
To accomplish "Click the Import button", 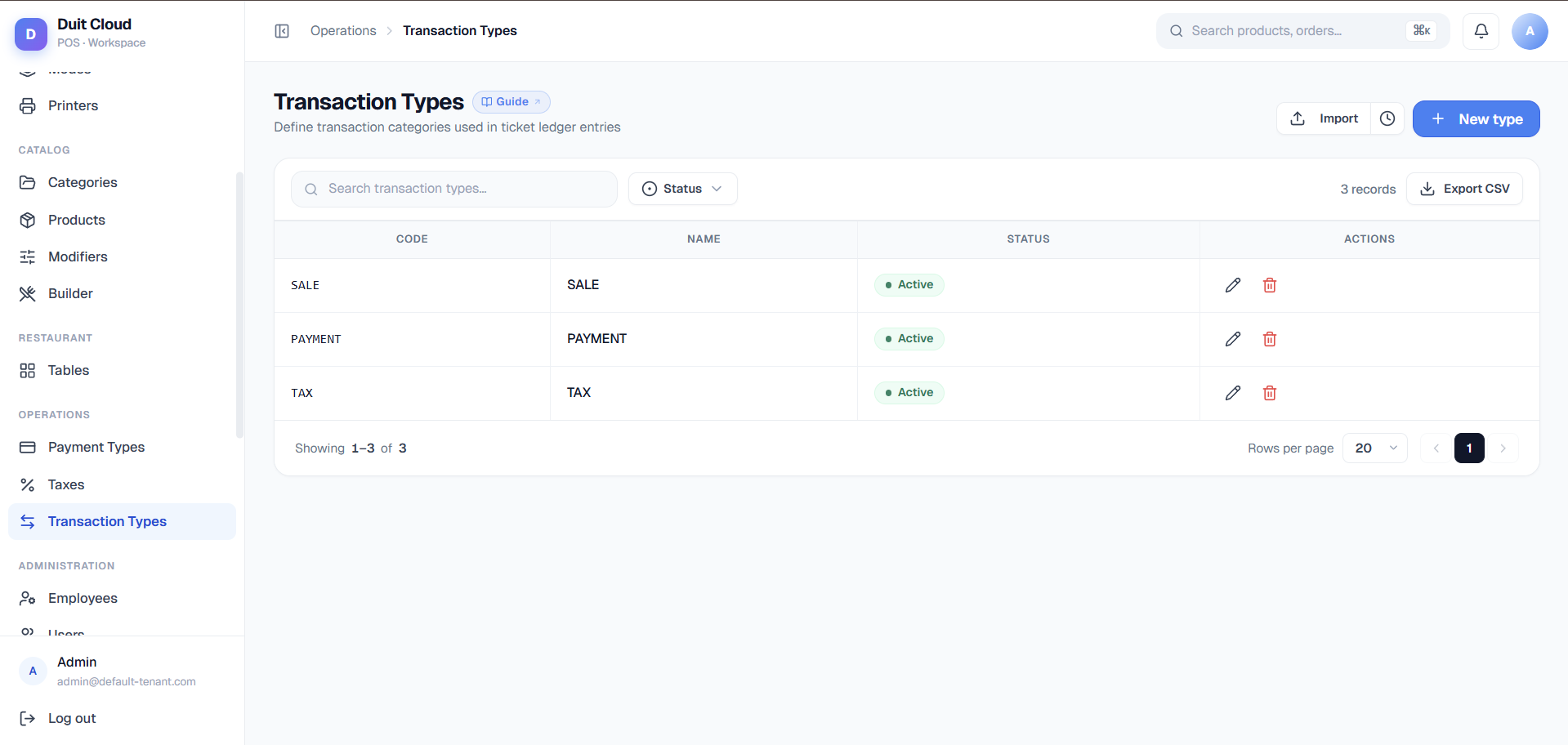I will 1324,118.
